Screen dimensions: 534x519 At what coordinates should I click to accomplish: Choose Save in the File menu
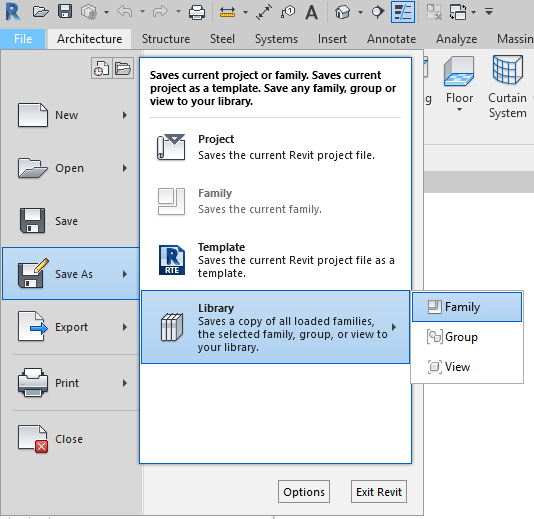tap(71, 221)
